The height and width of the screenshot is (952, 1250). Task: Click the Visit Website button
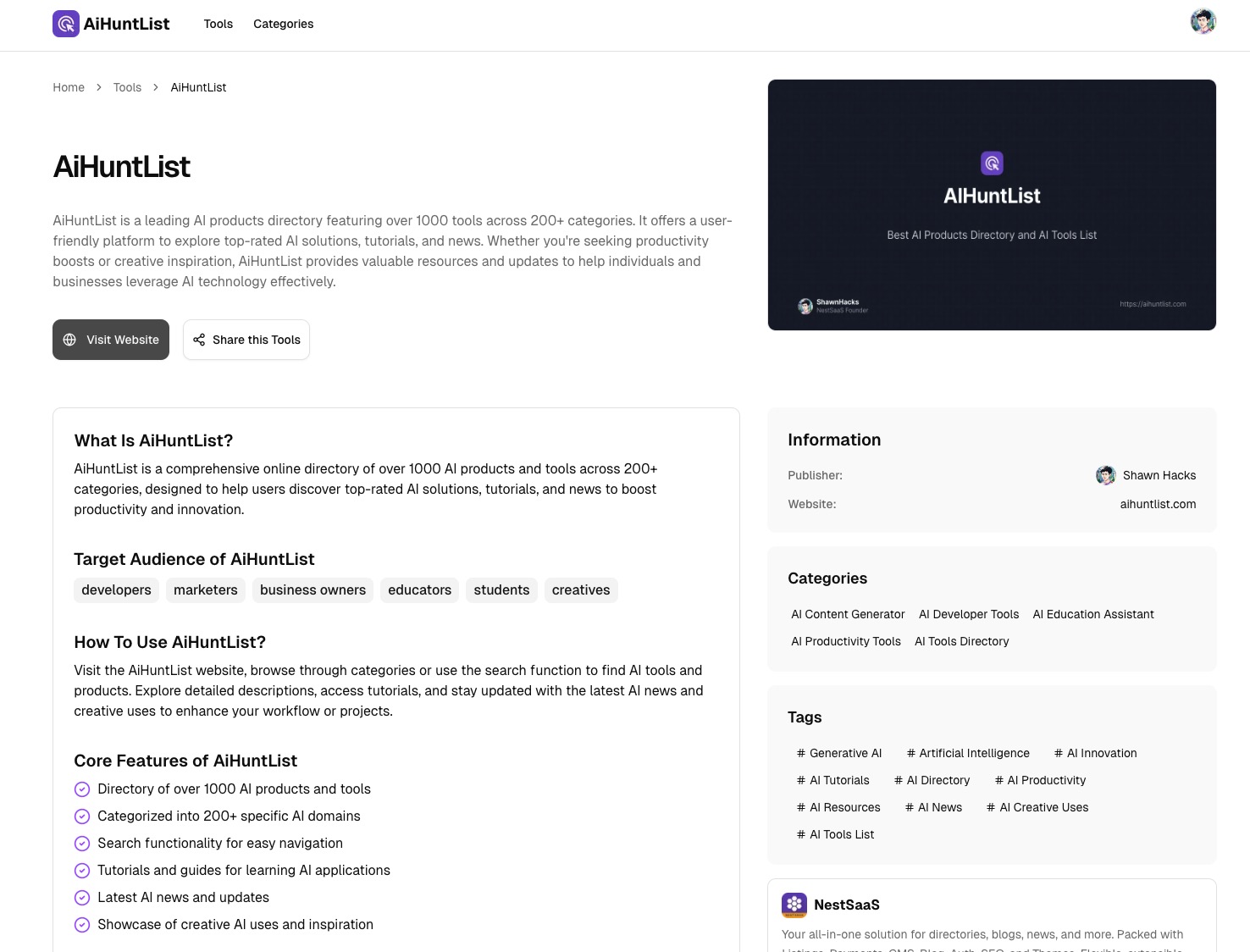pyautogui.click(x=111, y=340)
